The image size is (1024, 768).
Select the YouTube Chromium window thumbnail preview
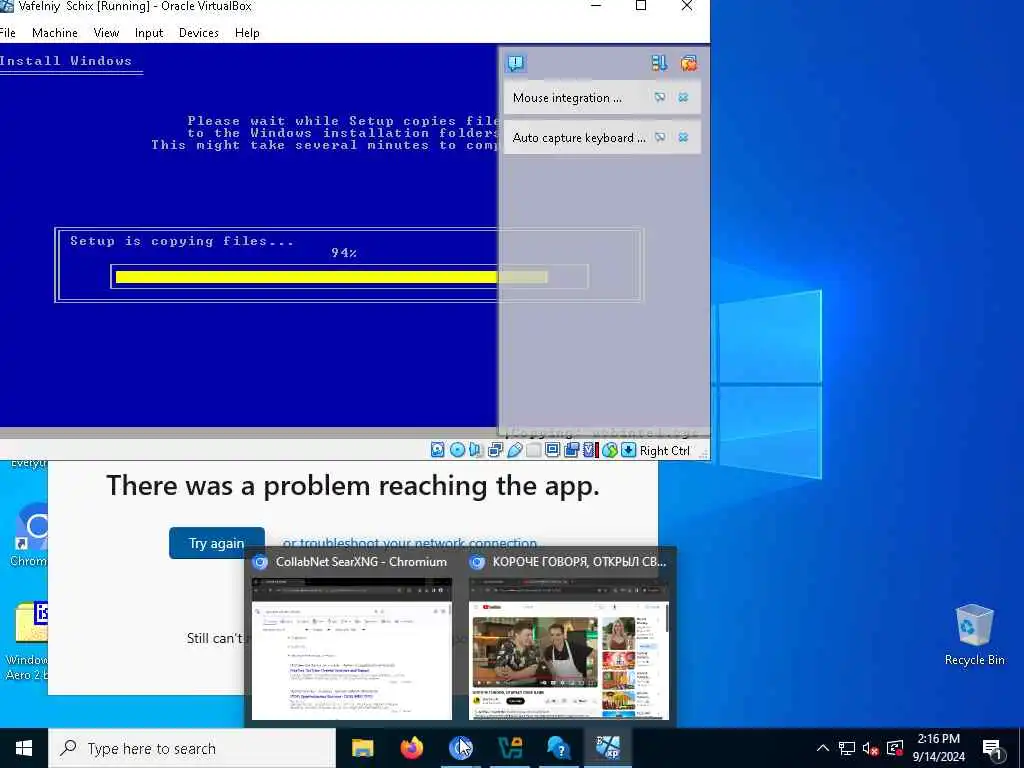[x=569, y=648]
